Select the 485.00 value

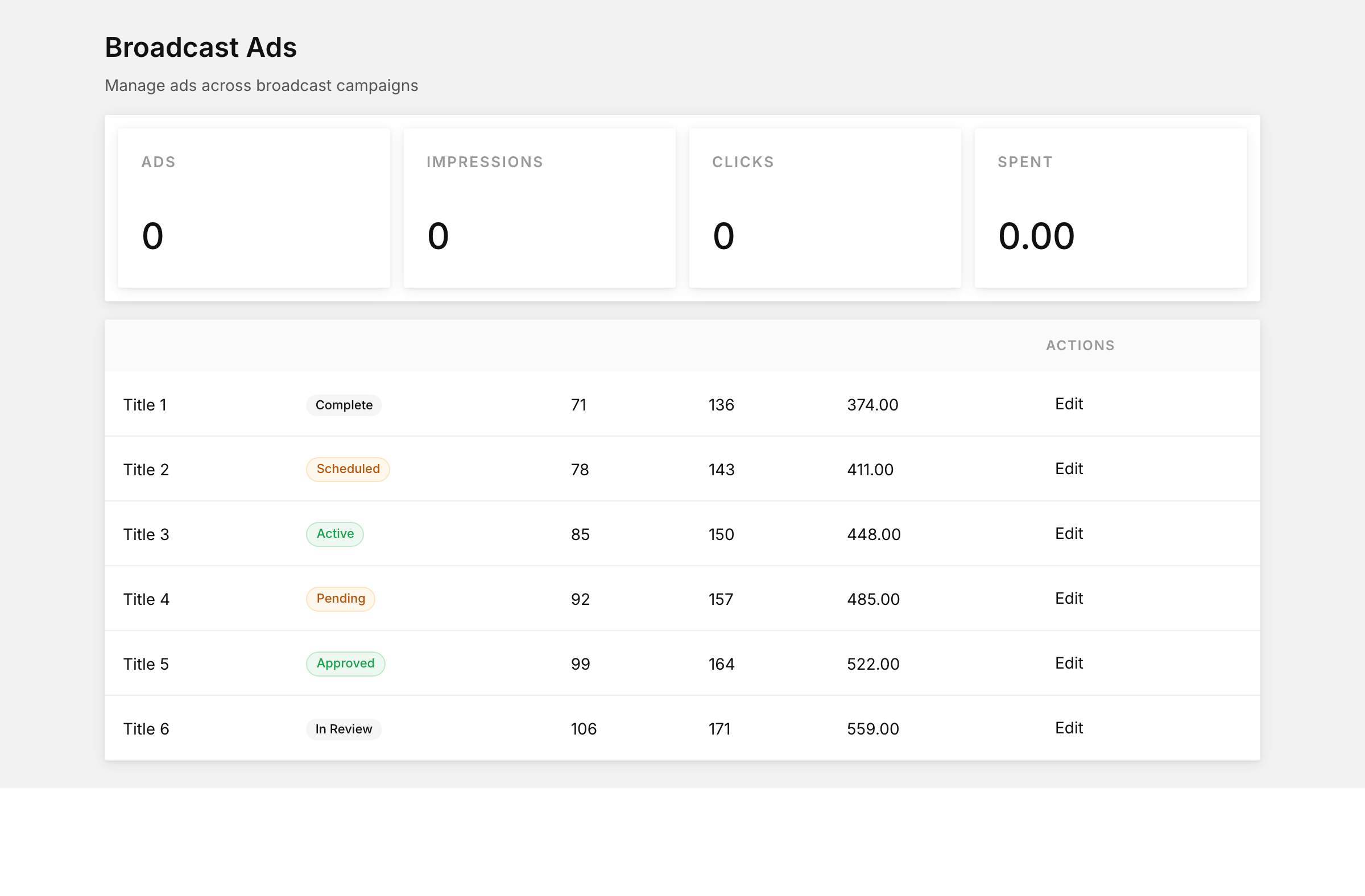click(873, 599)
